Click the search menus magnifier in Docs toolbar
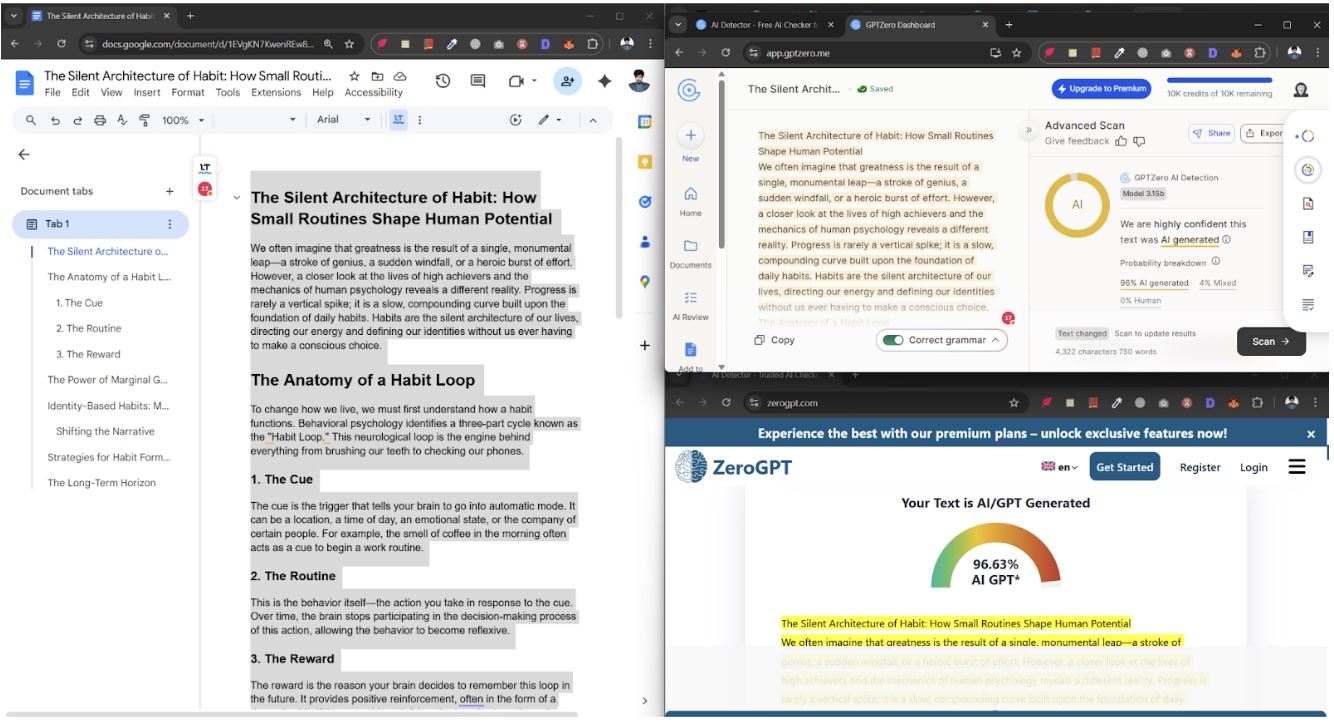 pyautogui.click(x=31, y=120)
